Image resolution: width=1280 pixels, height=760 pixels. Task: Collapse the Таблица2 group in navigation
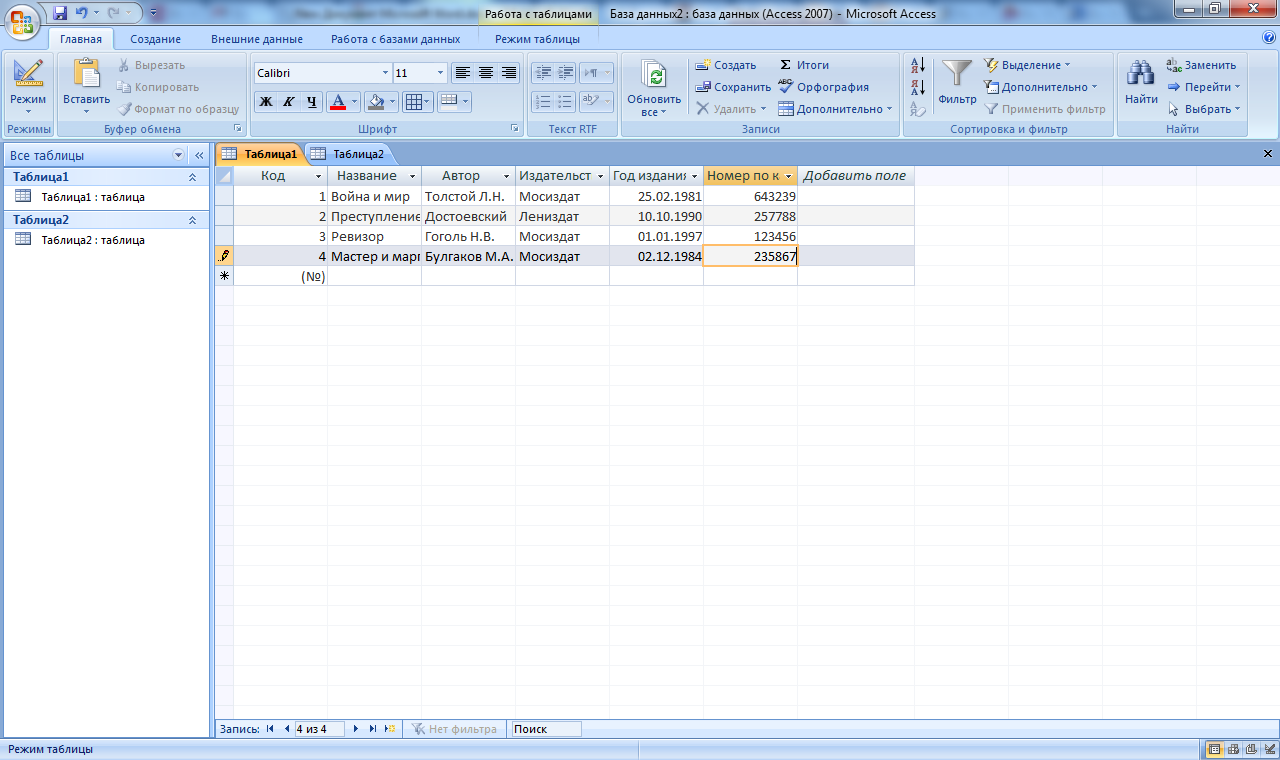(193, 220)
